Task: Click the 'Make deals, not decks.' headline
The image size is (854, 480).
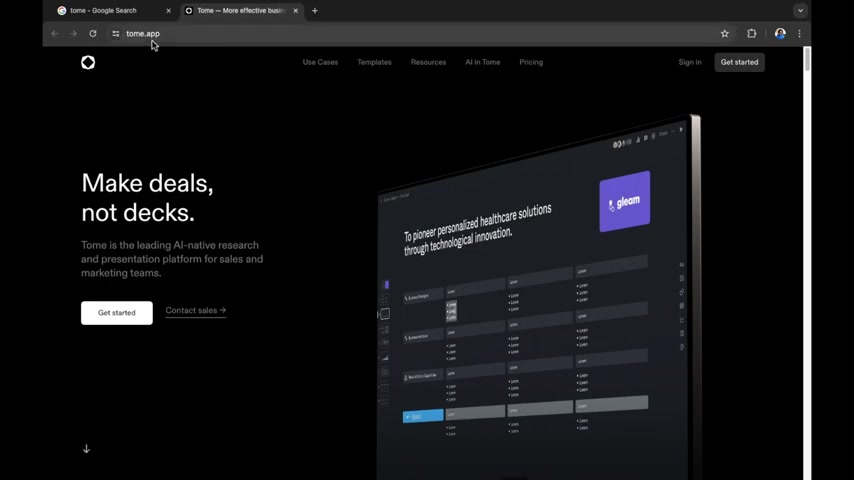Action: 147,198
